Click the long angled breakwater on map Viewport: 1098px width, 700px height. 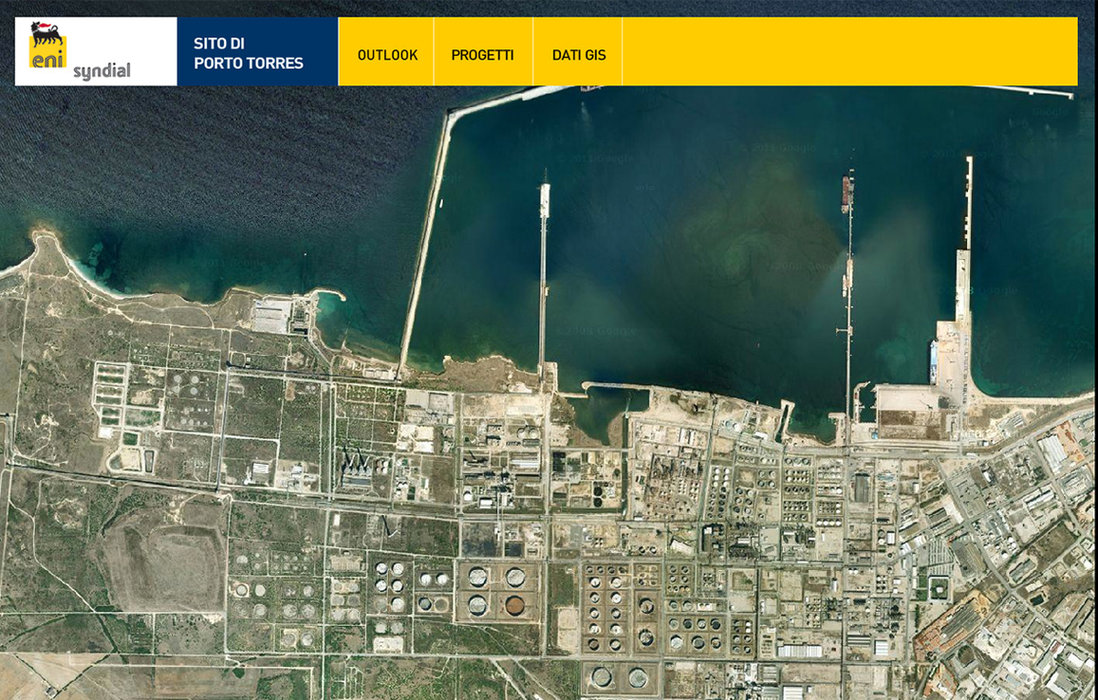(x=425, y=240)
